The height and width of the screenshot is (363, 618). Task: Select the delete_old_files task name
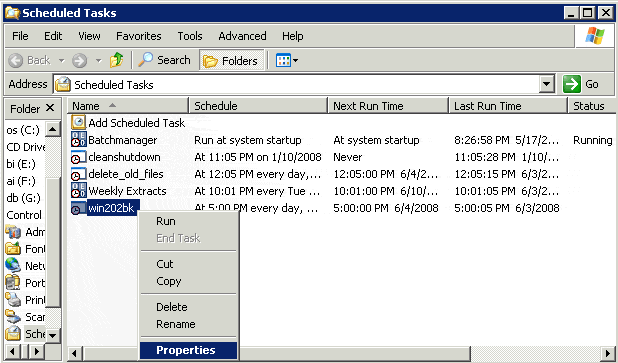pos(126,174)
